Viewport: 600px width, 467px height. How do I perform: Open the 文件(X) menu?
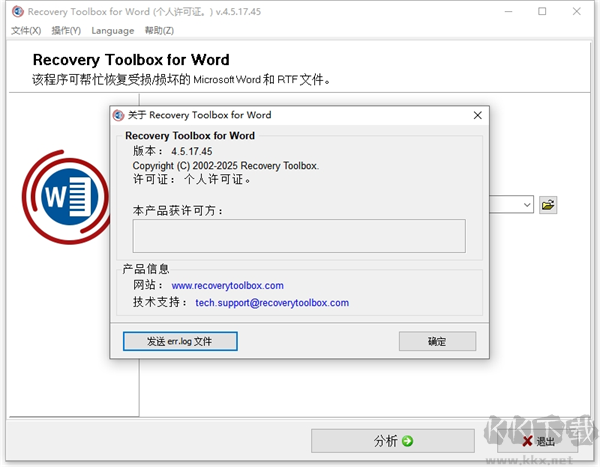point(26,31)
